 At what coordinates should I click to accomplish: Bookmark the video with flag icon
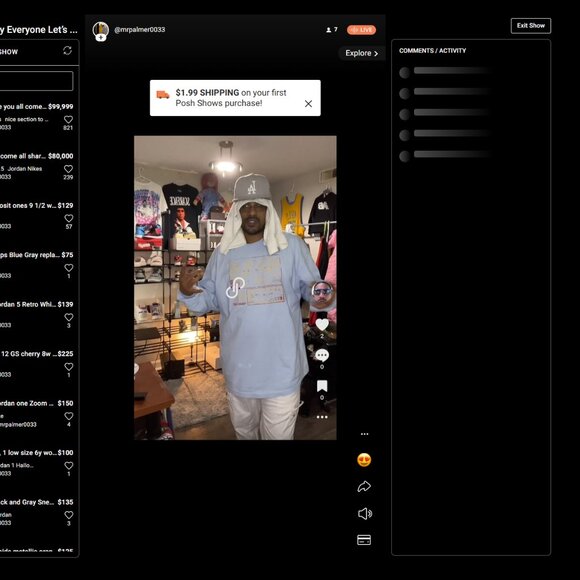(322, 386)
